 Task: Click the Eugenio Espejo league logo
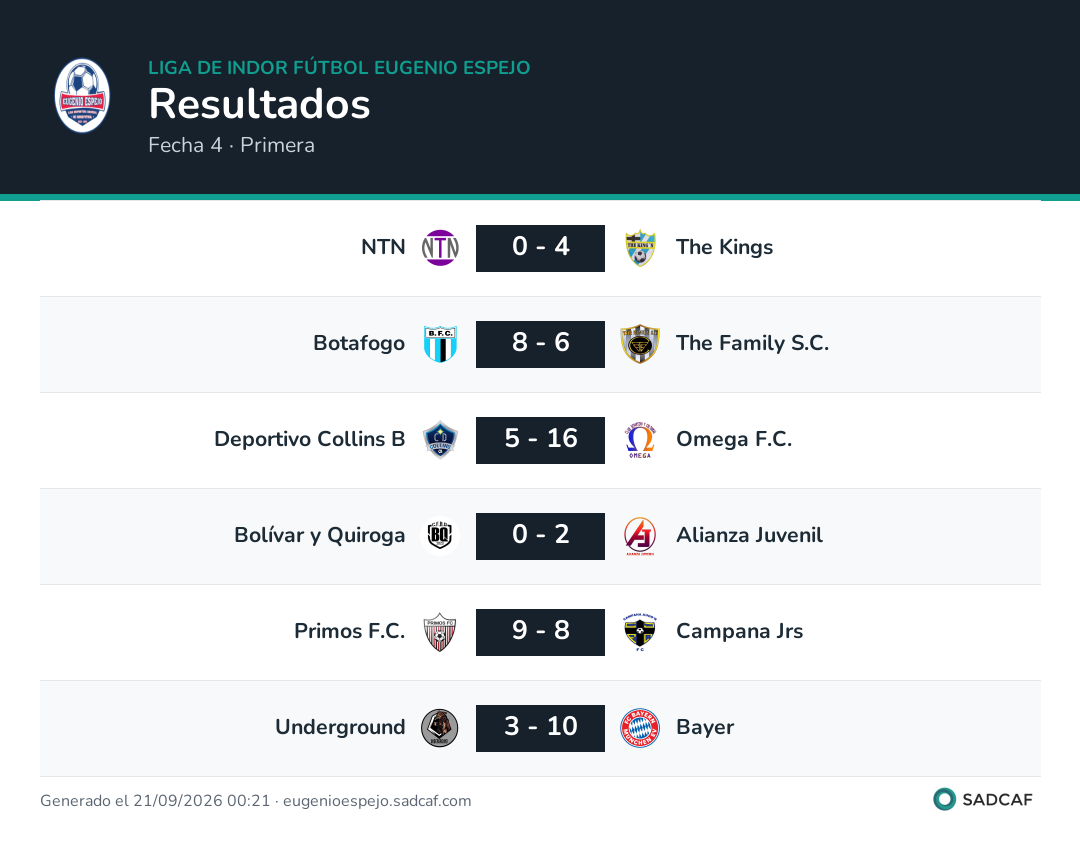coord(82,96)
